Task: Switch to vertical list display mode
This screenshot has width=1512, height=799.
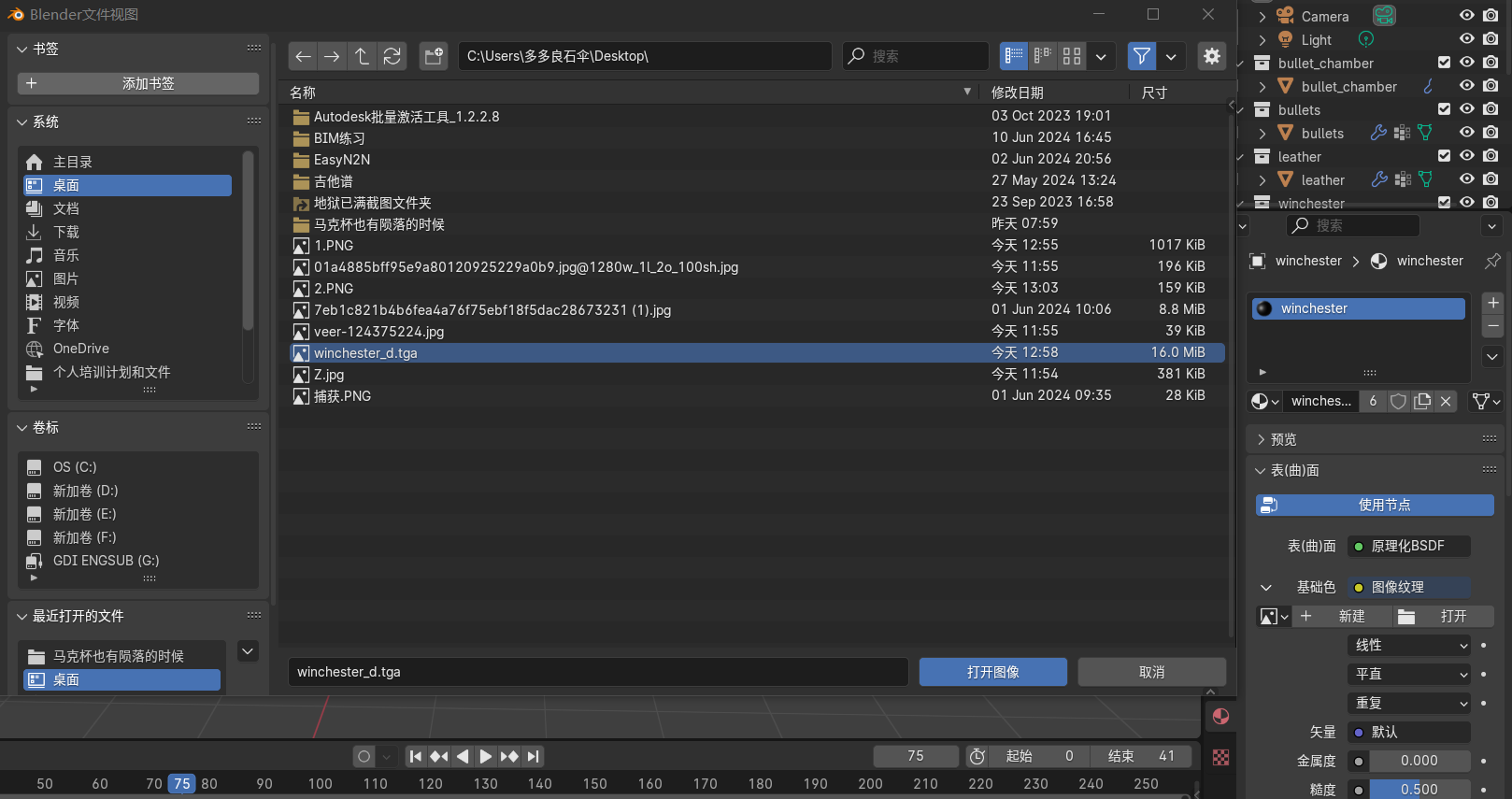Action: pyautogui.click(x=1014, y=56)
